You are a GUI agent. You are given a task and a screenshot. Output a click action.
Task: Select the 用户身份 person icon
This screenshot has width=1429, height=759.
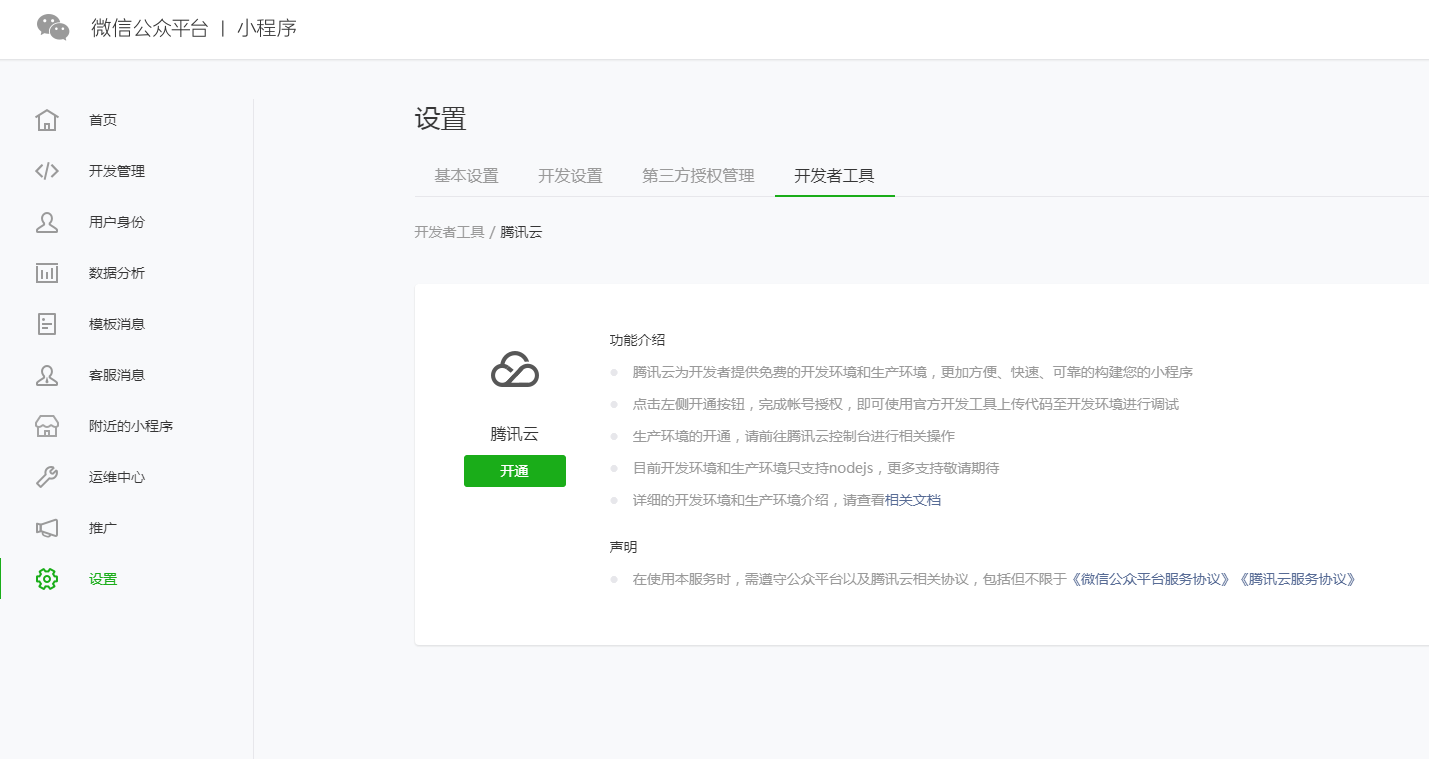coord(47,222)
